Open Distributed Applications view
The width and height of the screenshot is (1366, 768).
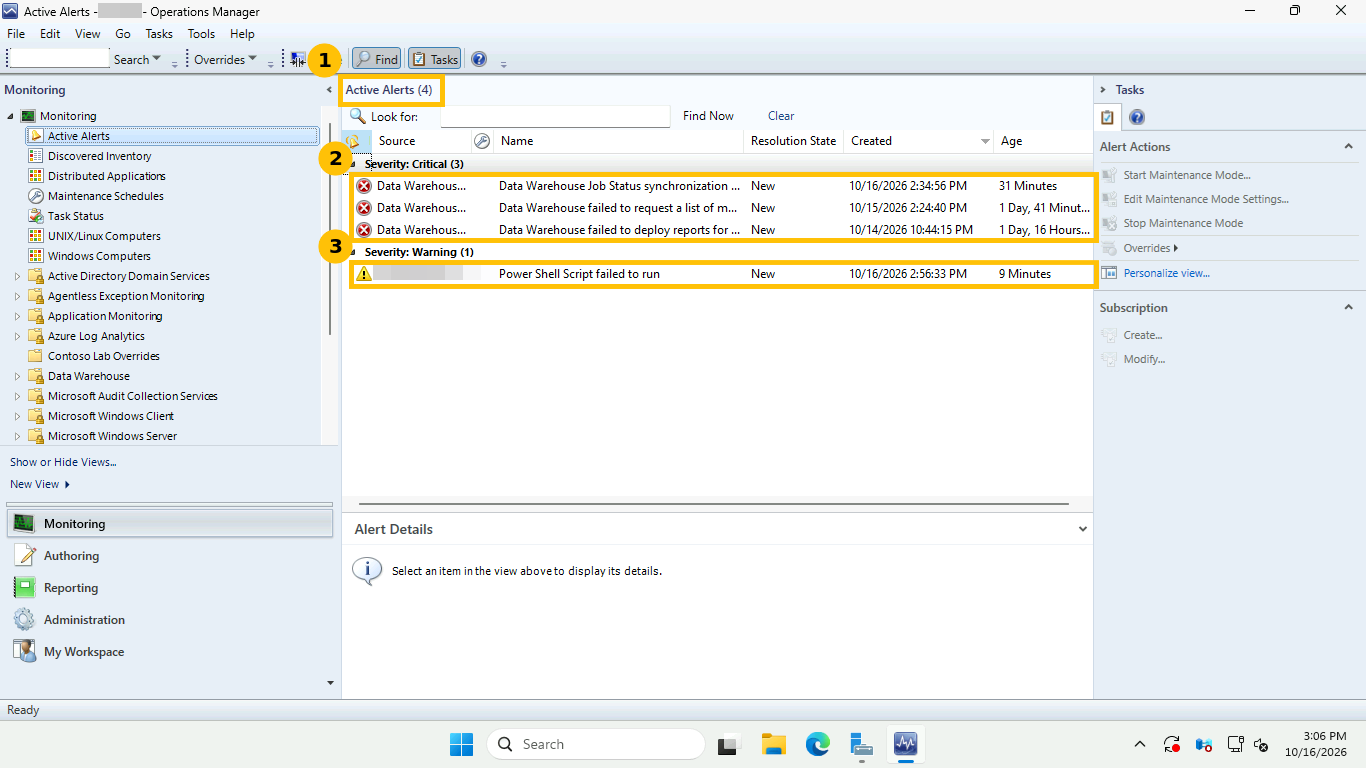pyautogui.click(x=106, y=176)
